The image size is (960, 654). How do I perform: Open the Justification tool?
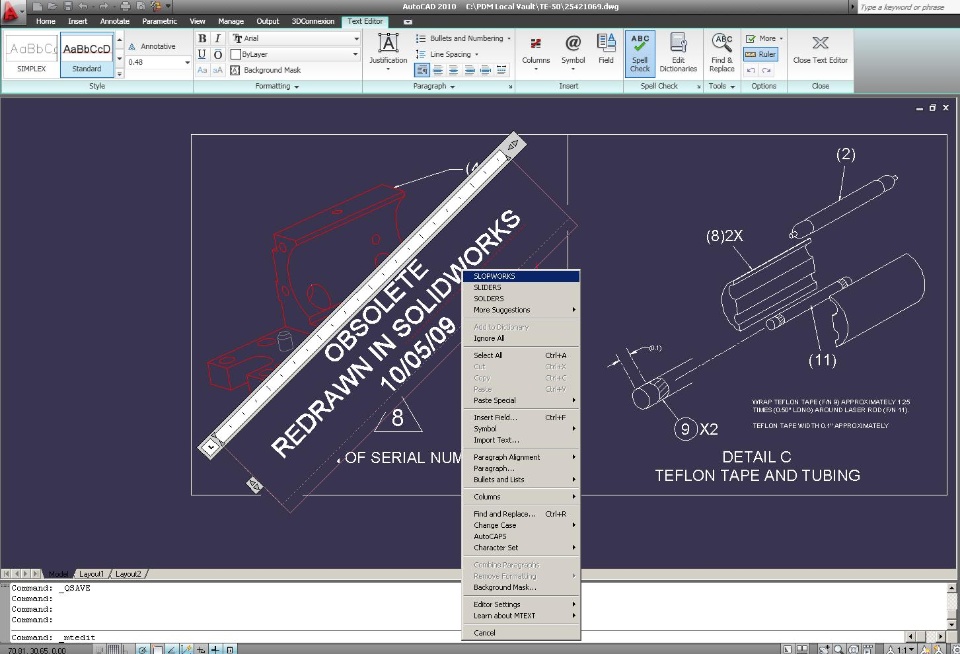388,51
